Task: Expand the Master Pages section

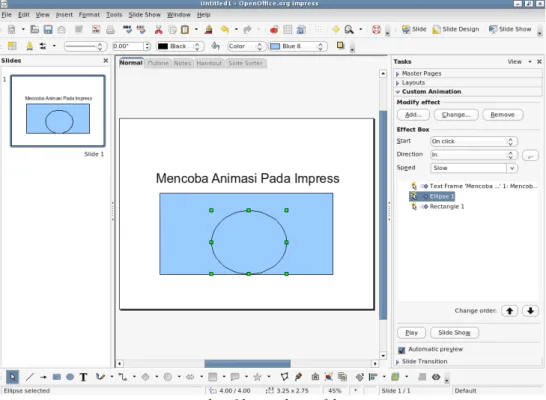Action: 421,73
